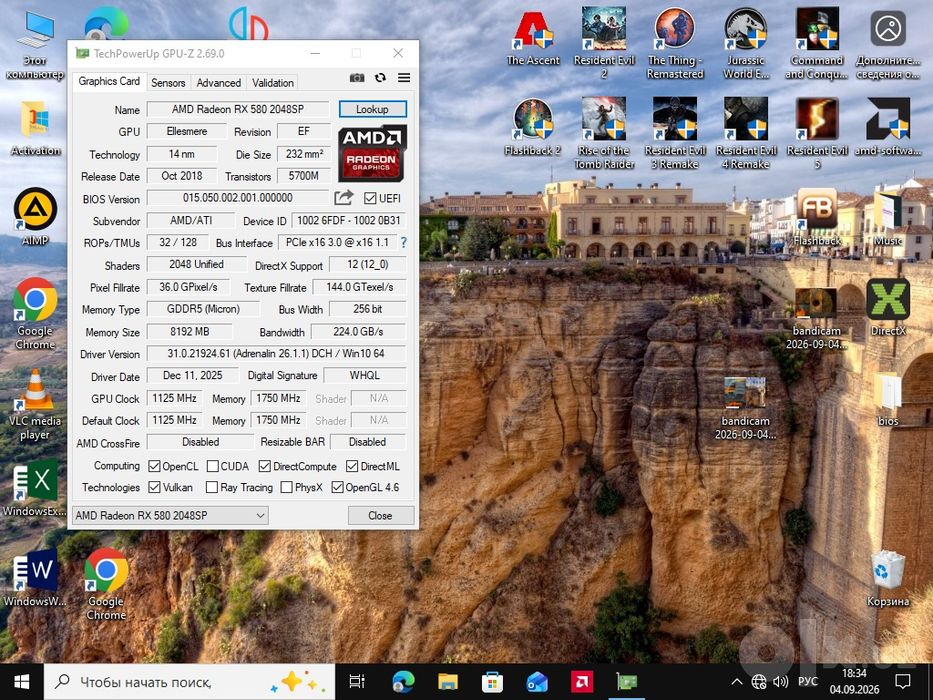Click the AMD Radeon Graphics logo

pyautogui.click(x=372, y=153)
